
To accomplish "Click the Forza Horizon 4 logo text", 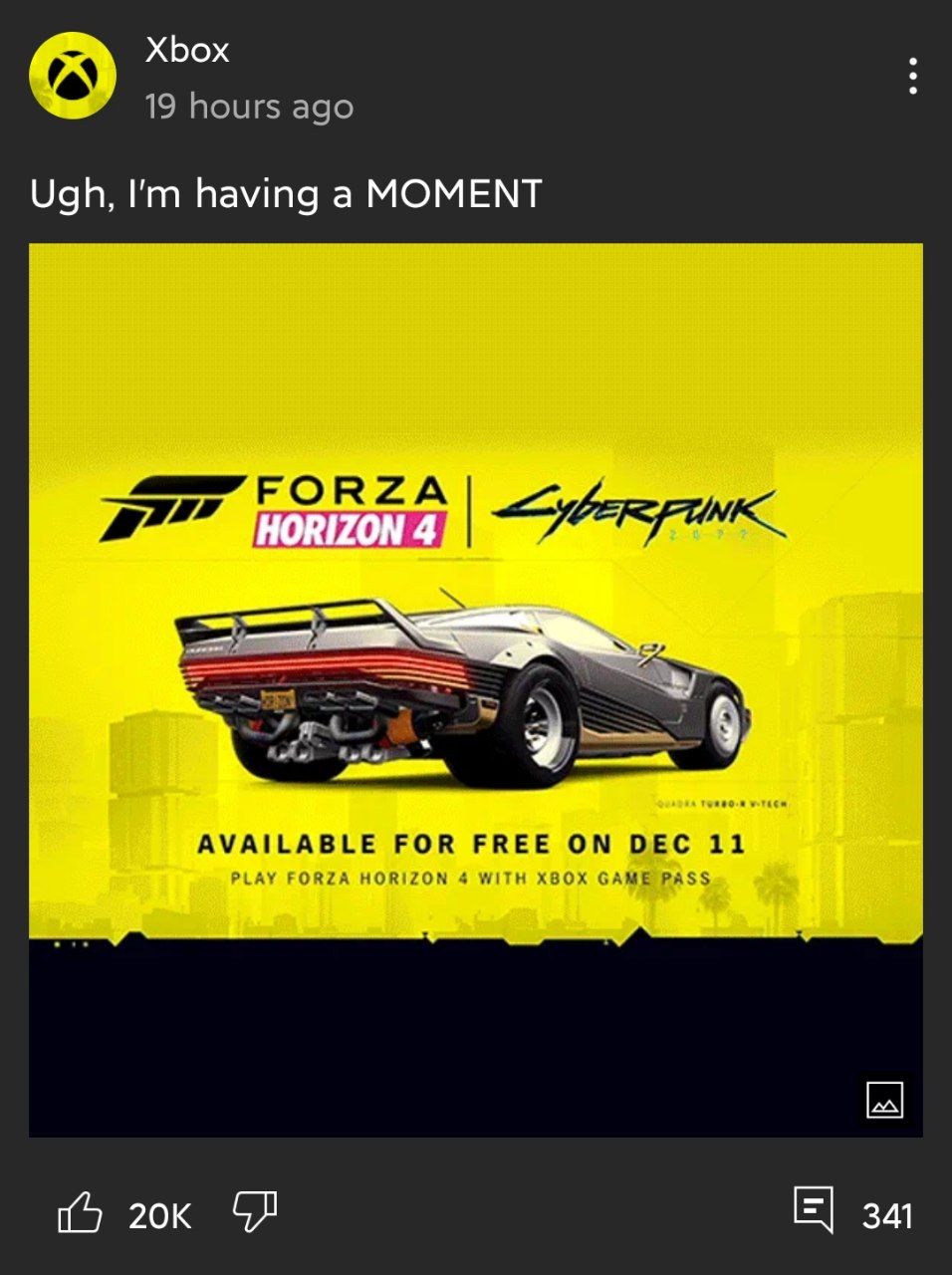I will coord(349,512).
